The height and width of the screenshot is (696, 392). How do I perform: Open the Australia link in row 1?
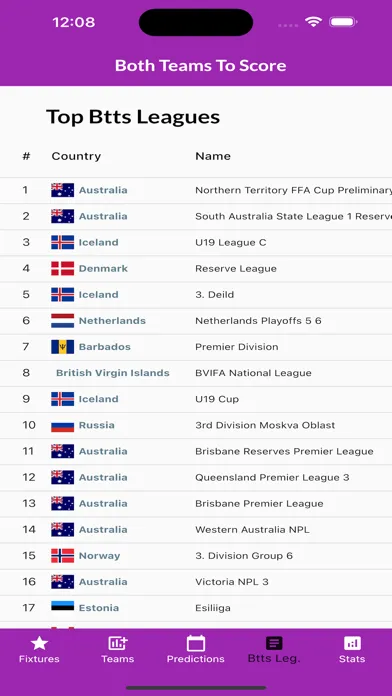tap(103, 190)
